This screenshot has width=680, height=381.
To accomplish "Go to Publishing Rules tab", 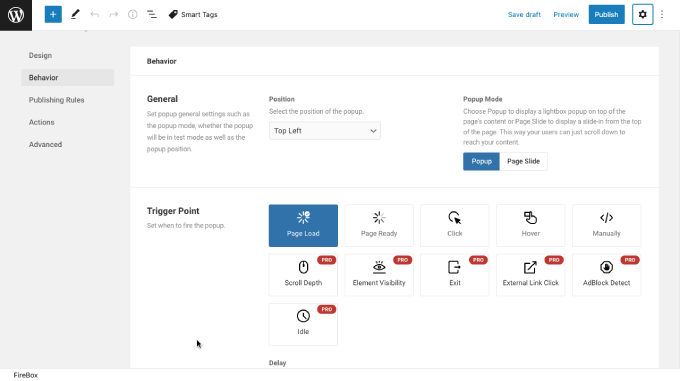I will point(67,100).
